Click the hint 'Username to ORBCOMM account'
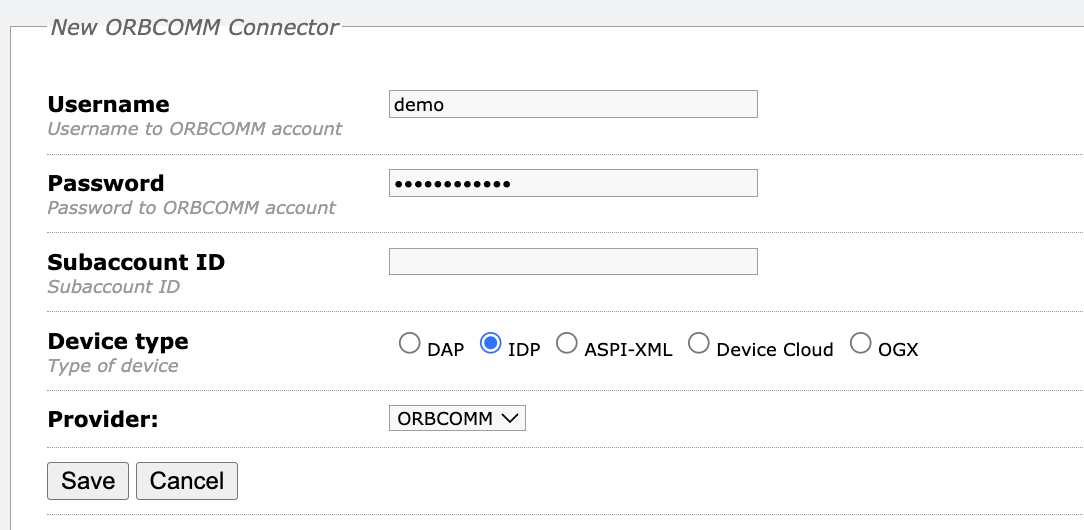Image resolution: width=1084 pixels, height=530 pixels. tap(195, 129)
